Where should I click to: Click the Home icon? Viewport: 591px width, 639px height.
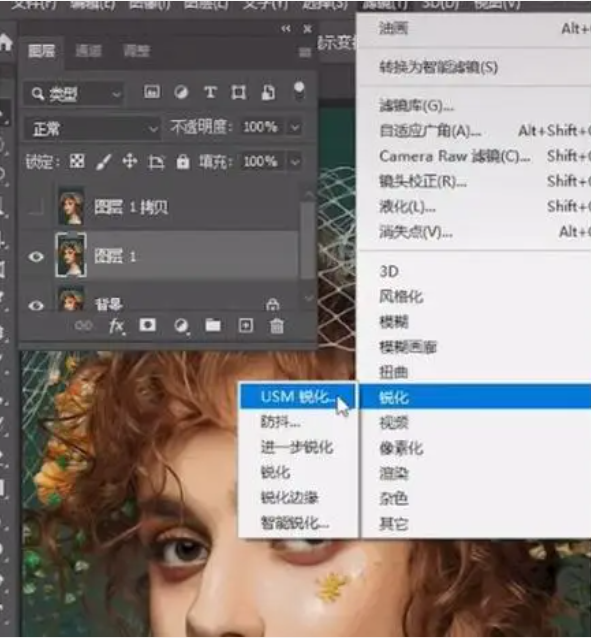(6, 42)
